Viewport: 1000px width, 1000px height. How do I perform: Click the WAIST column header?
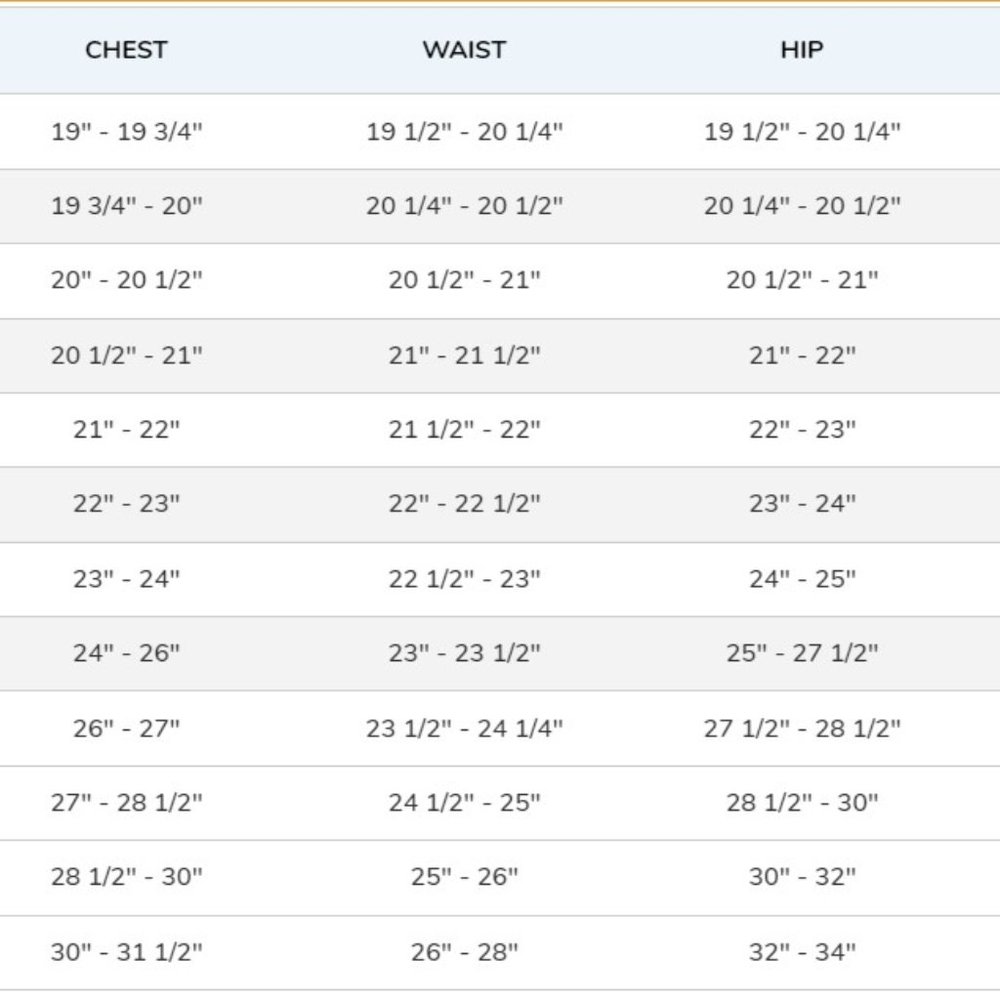coord(464,50)
